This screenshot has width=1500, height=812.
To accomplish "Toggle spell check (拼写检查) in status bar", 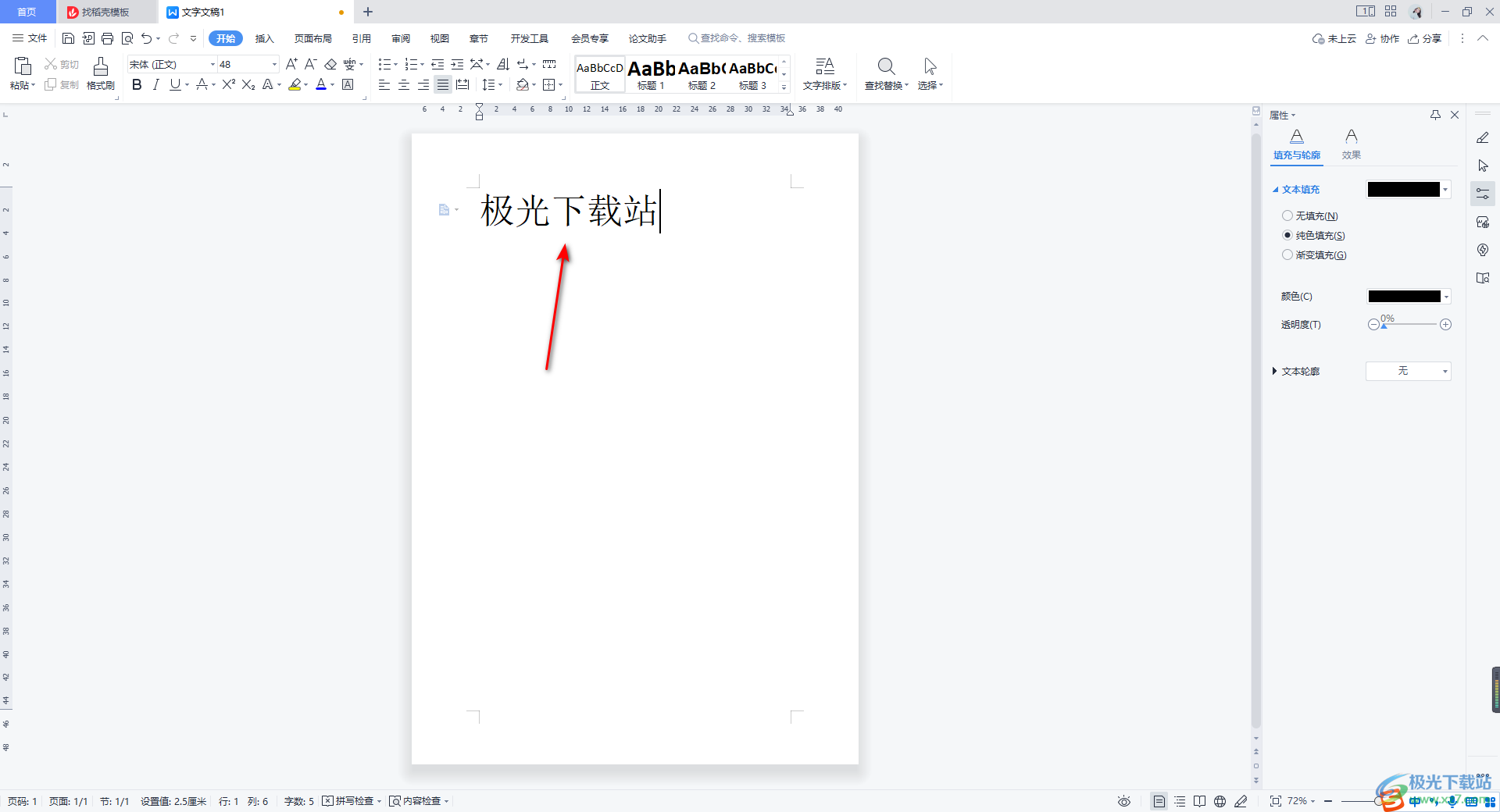I will pyautogui.click(x=352, y=801).
